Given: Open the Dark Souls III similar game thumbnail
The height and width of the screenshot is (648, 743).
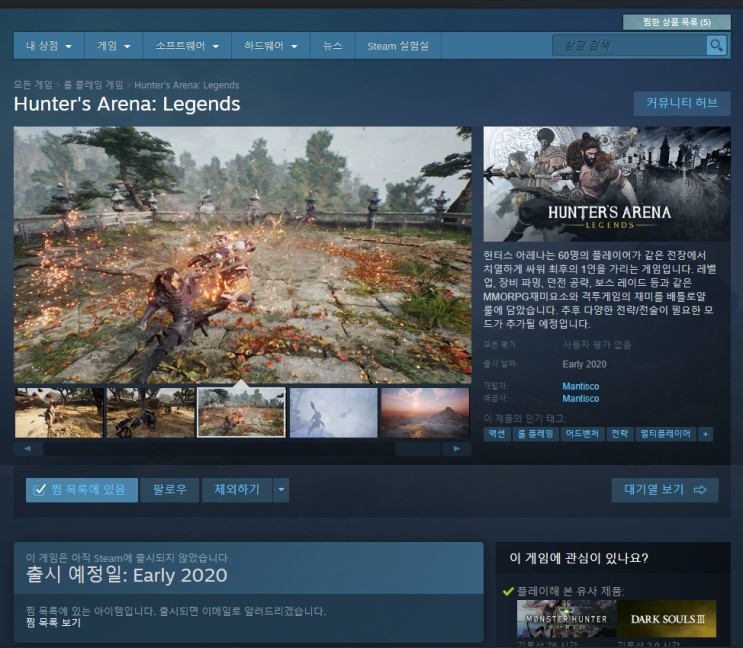Looking at the screenshot, I should 667,618.
